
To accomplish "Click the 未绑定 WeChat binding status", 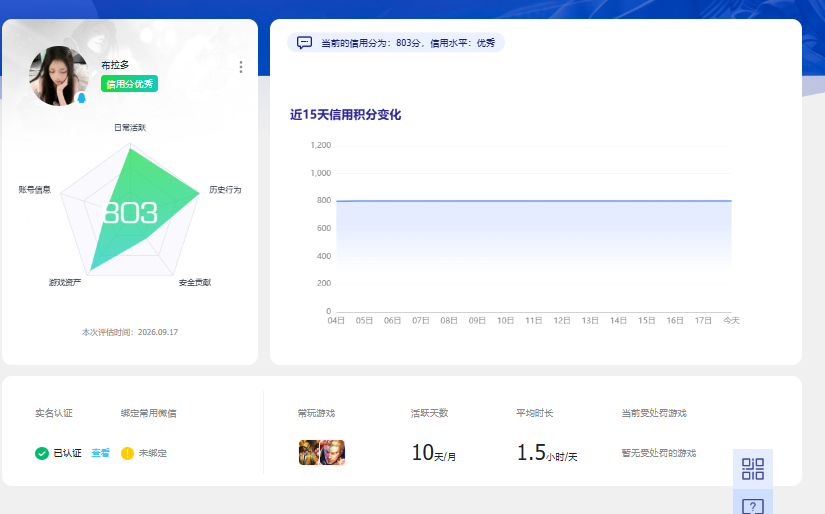I will coord(153,453).
